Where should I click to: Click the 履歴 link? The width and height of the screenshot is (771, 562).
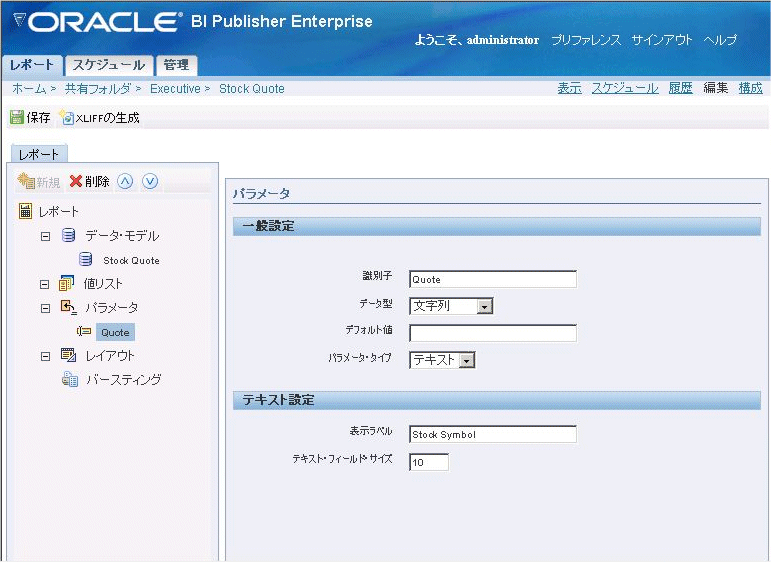pos(681,89)
